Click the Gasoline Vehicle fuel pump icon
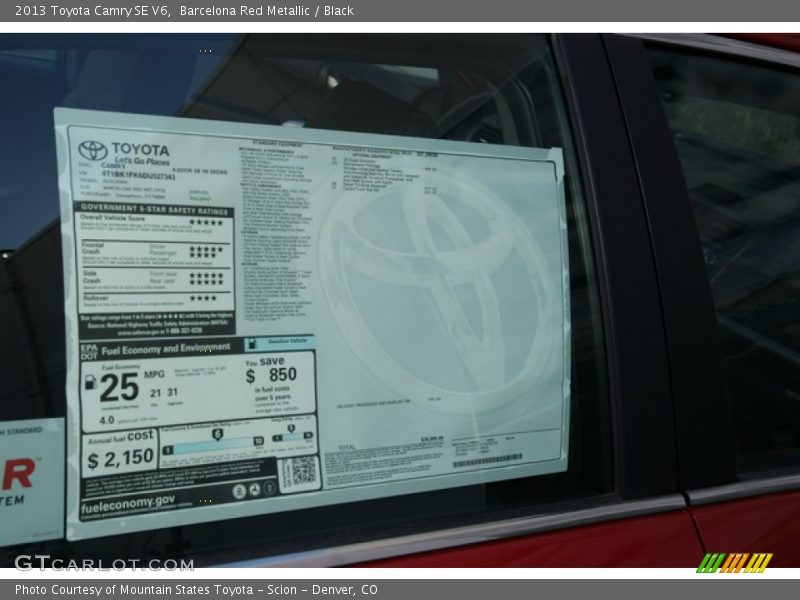 tap(252, 343)
